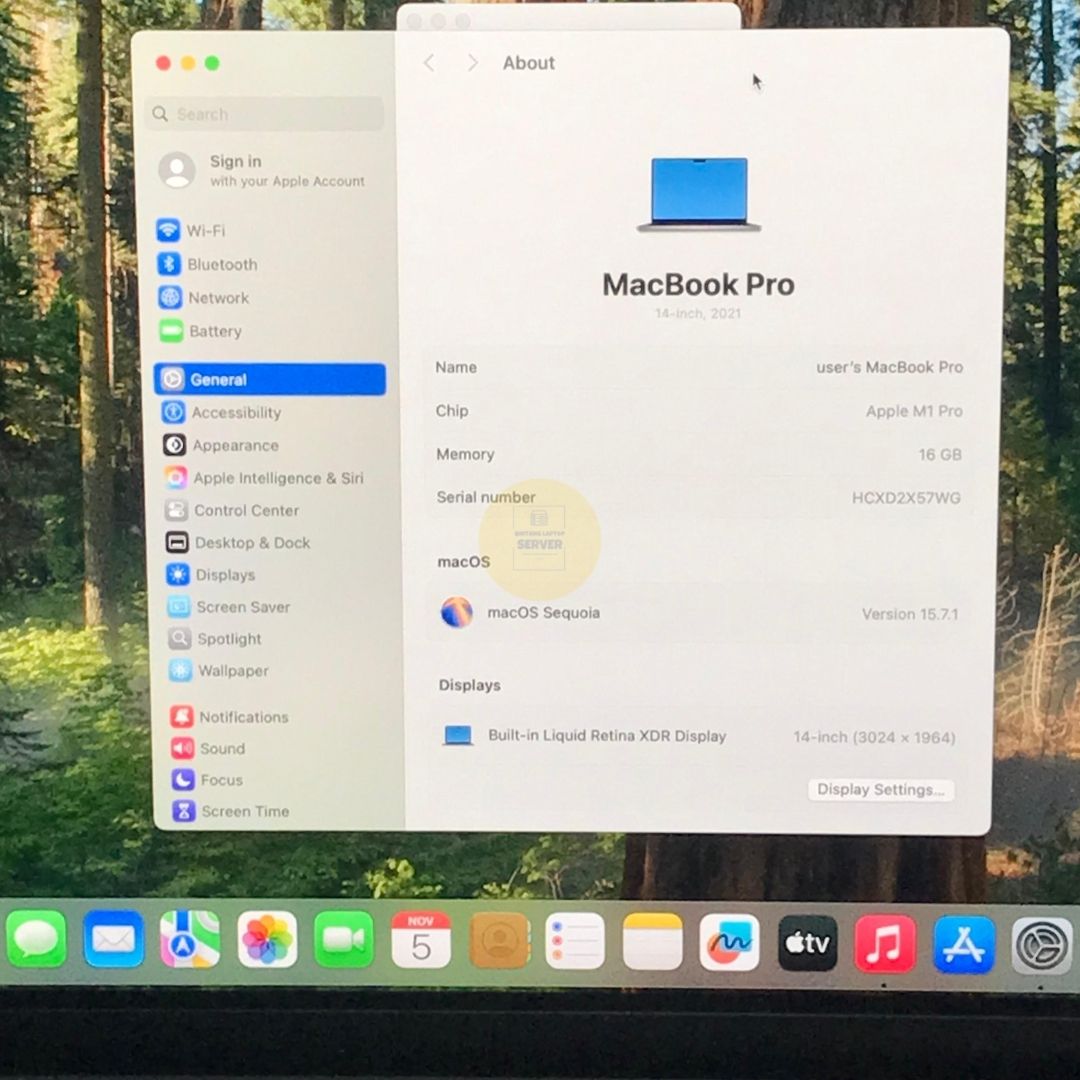This screenshot has height=1080, width=1080.
Task: Open the App Store from Dock
Action: click(x=964, y=944)
